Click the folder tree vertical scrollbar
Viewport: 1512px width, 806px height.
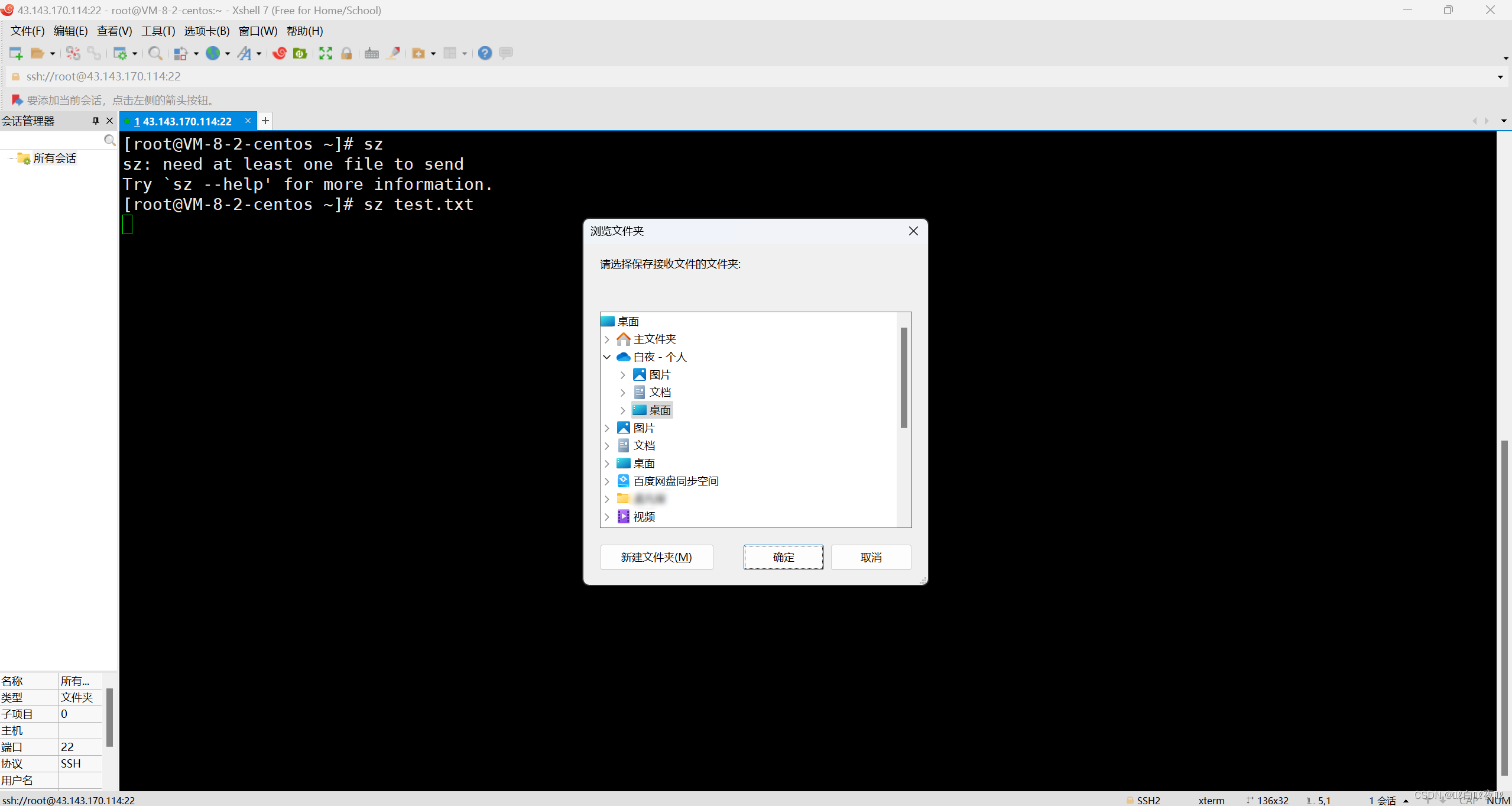click(904, 378)
